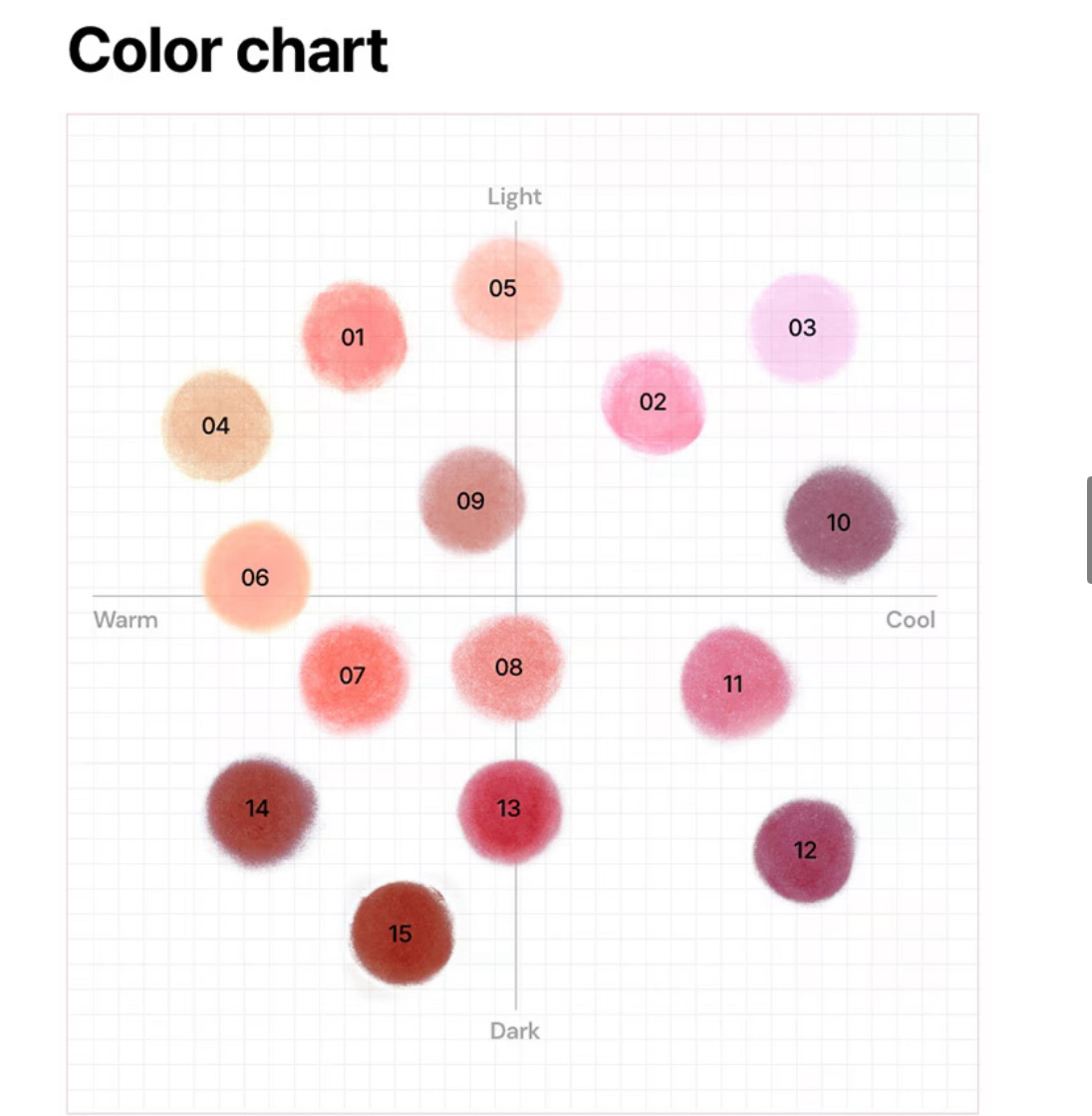This screenshot has height=1116, width=1092.
Task: Click the red swatch 13
Action: coord(509,809)
